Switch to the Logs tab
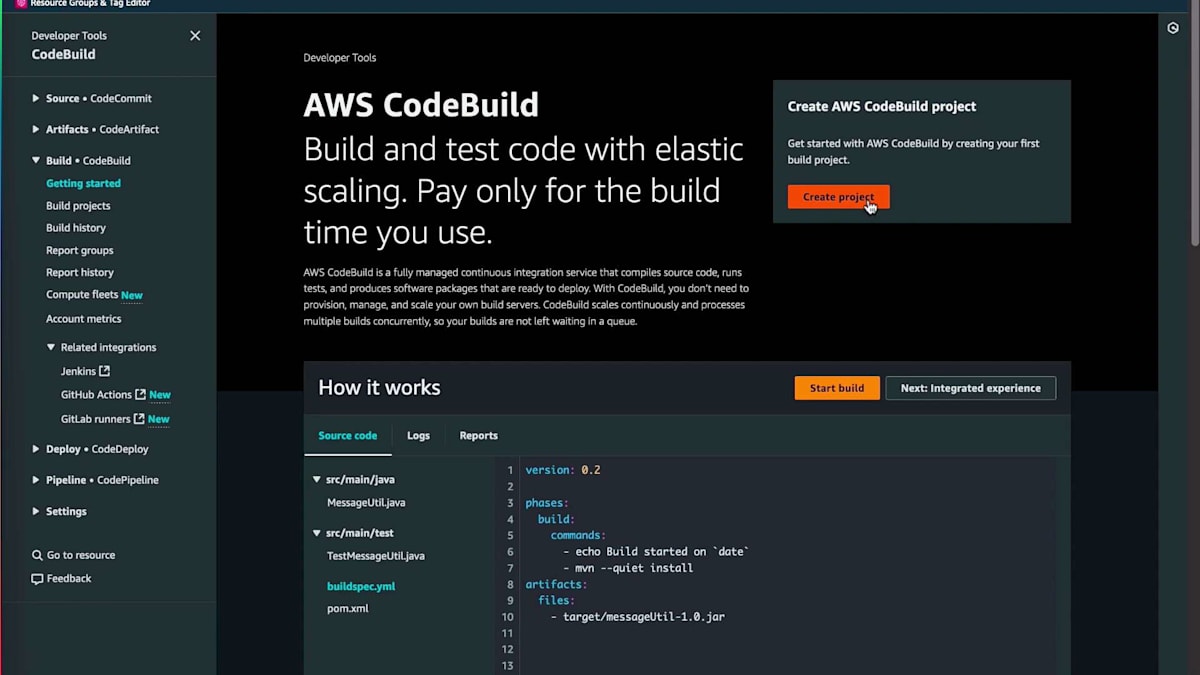This screenshot has height=675, width=1200. click(x=418, y=435)
